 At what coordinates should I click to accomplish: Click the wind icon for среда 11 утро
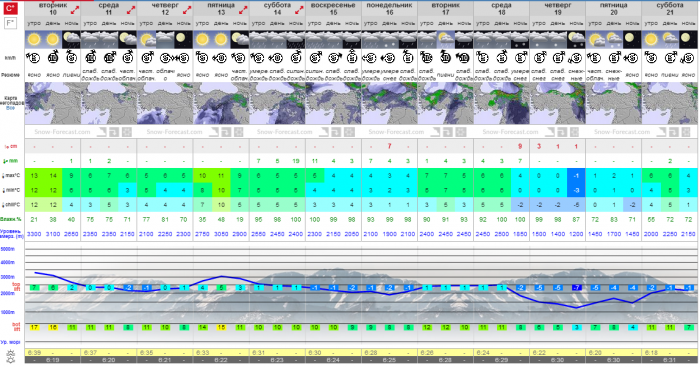[90, 58]
